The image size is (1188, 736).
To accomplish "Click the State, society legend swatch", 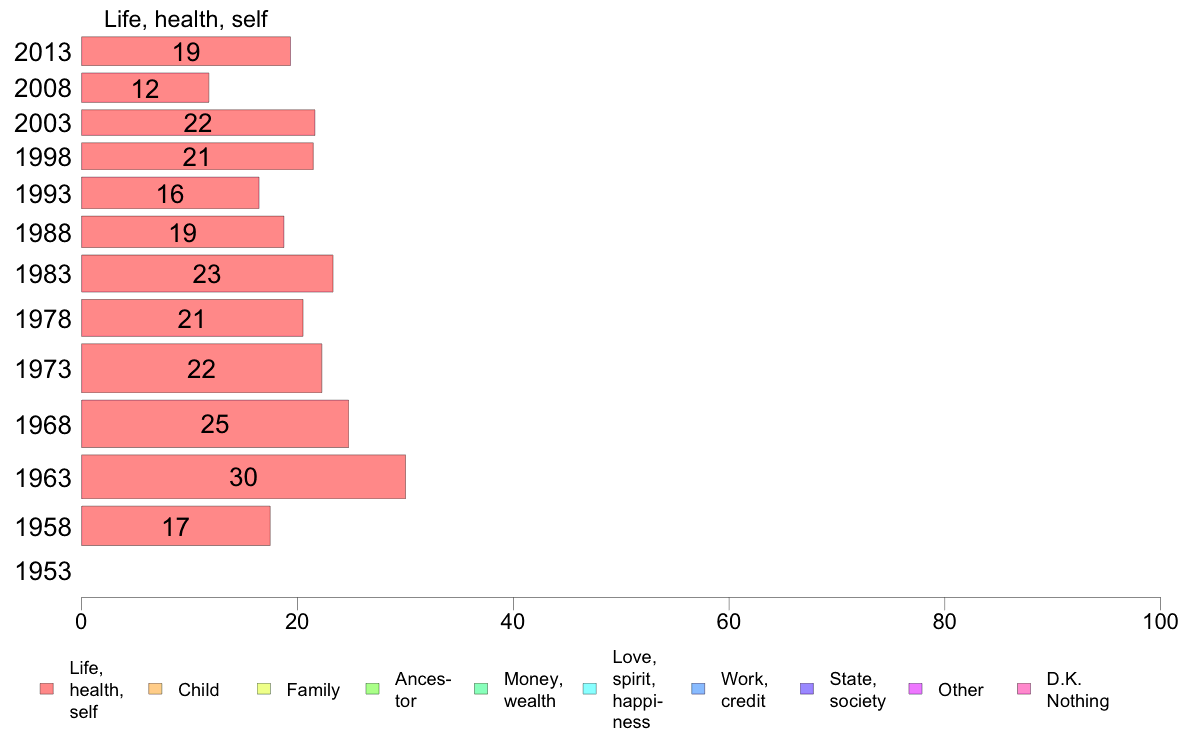I will [807, 689].
